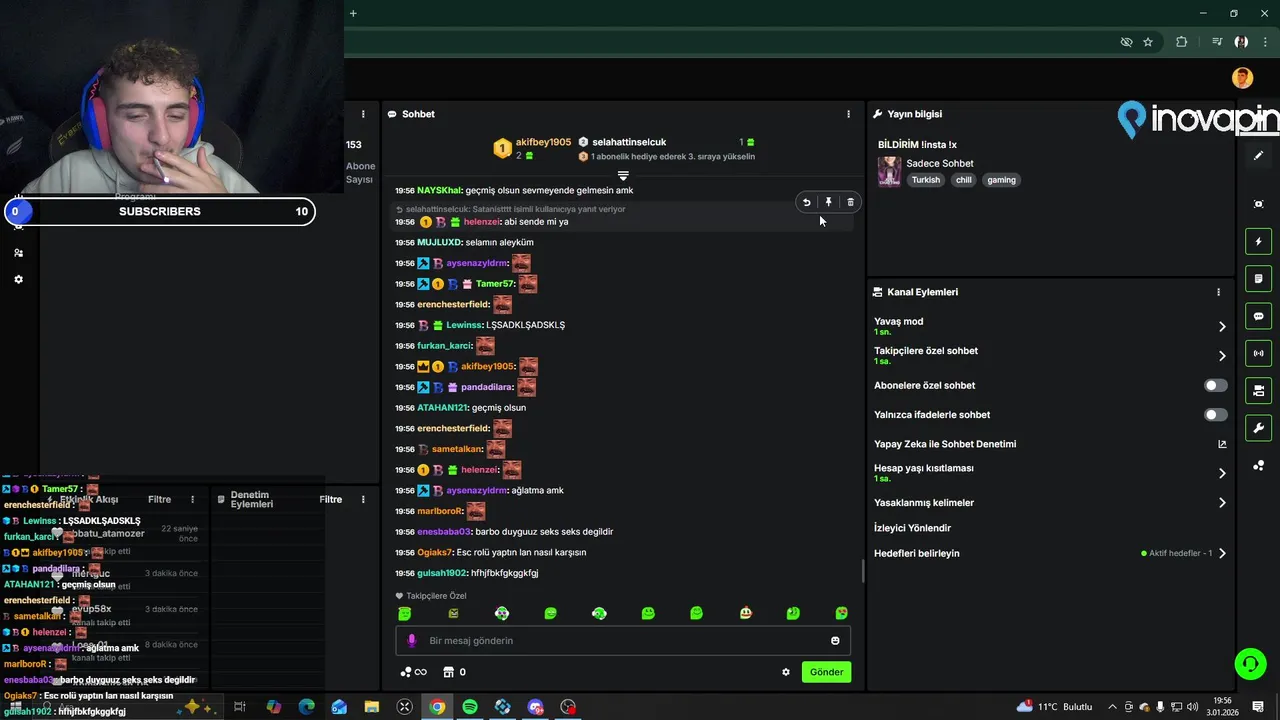Open chat settings gear near Gönder

(786, 672)
